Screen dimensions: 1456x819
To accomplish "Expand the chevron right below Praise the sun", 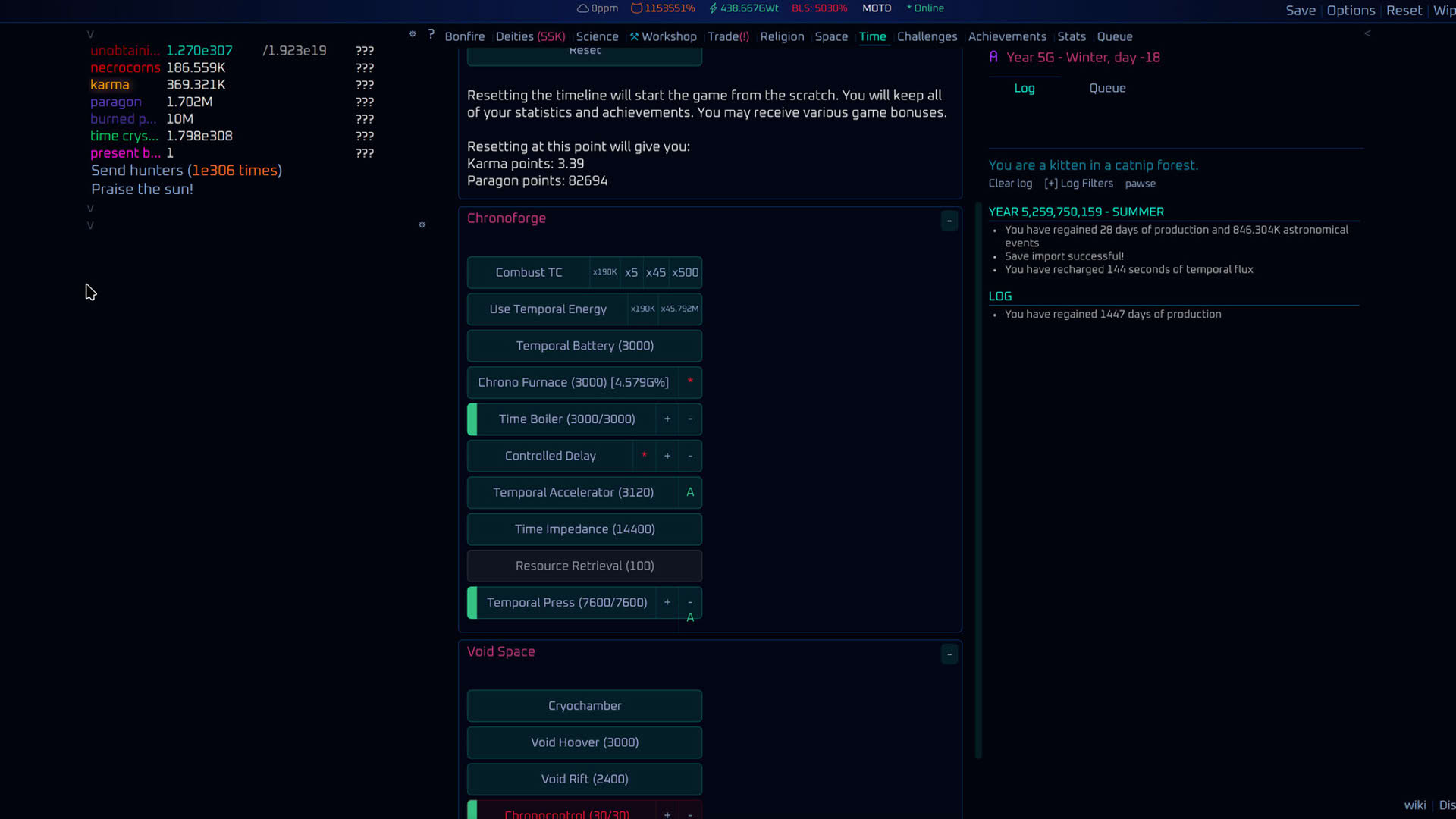I will [x=90, y=208].
